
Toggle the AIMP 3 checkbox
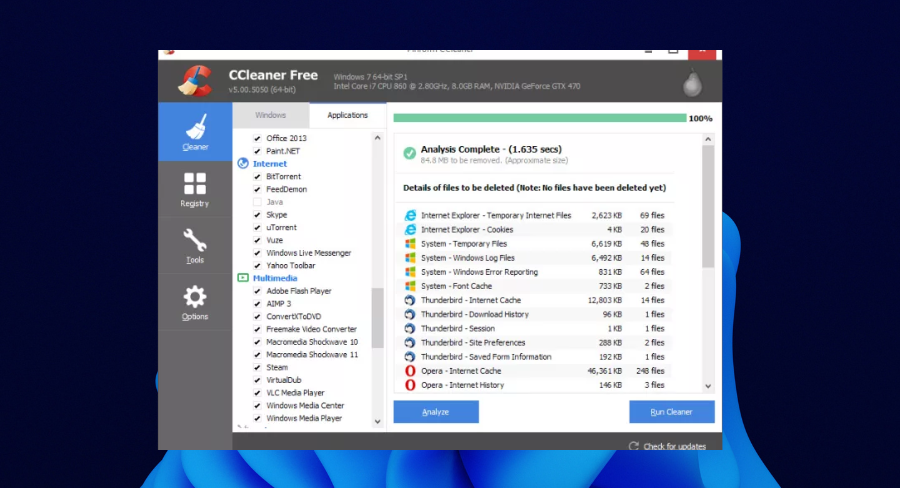tap(257, 304)
